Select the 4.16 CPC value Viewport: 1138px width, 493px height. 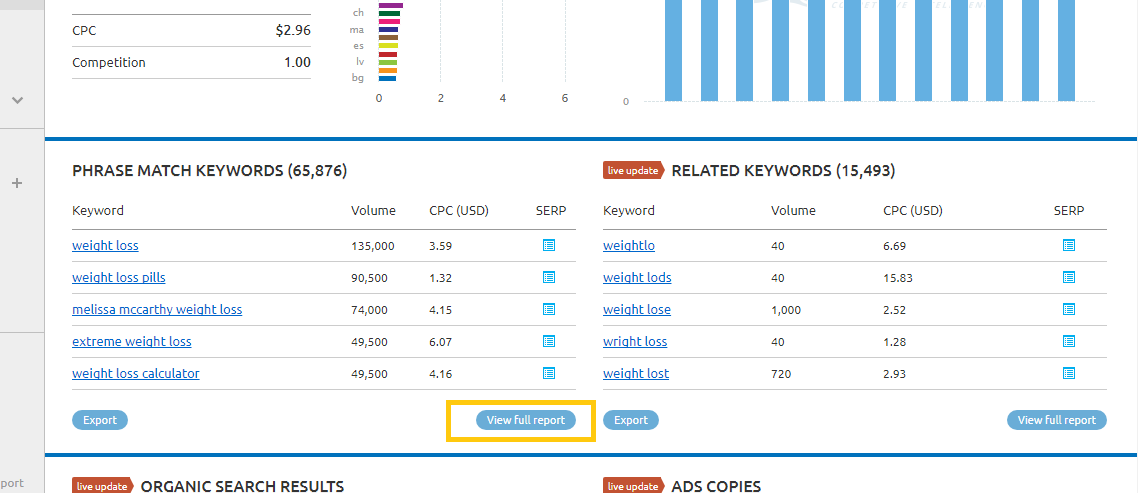(x=441, y=374)
